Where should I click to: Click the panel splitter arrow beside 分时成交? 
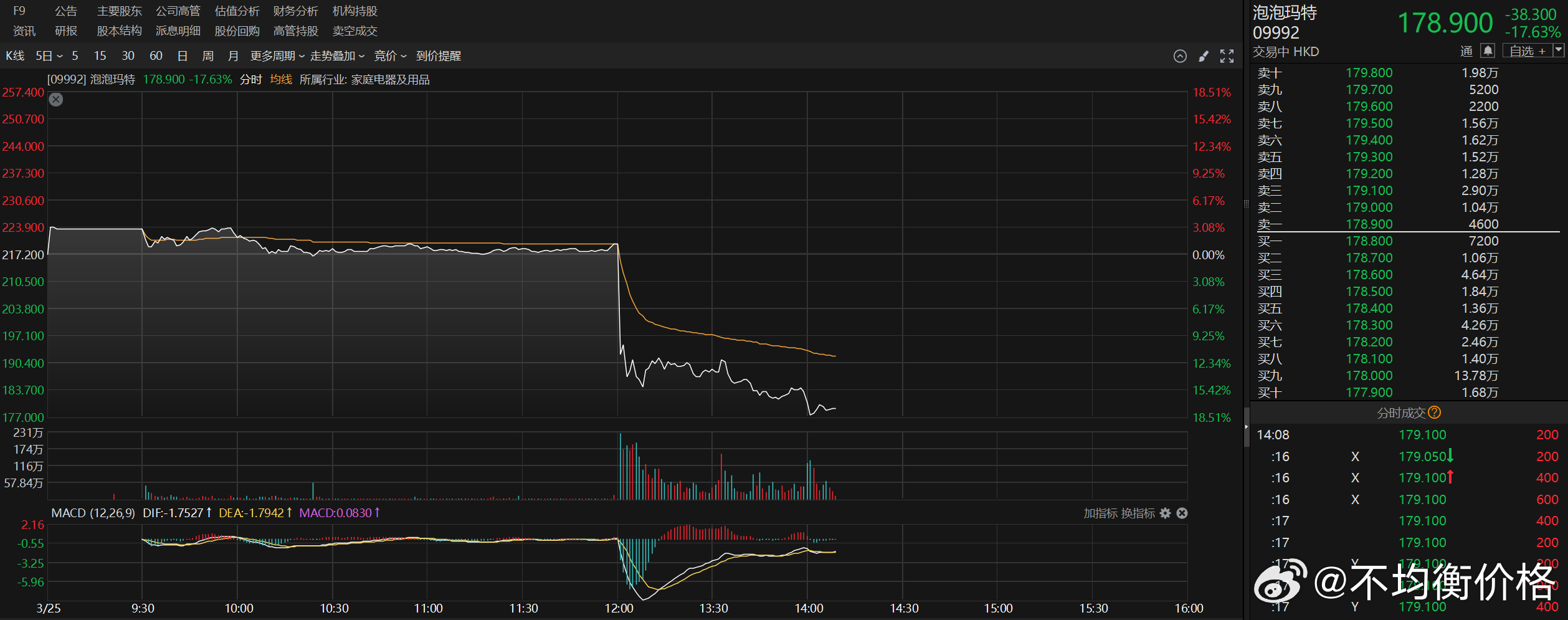pos(1247,427)
